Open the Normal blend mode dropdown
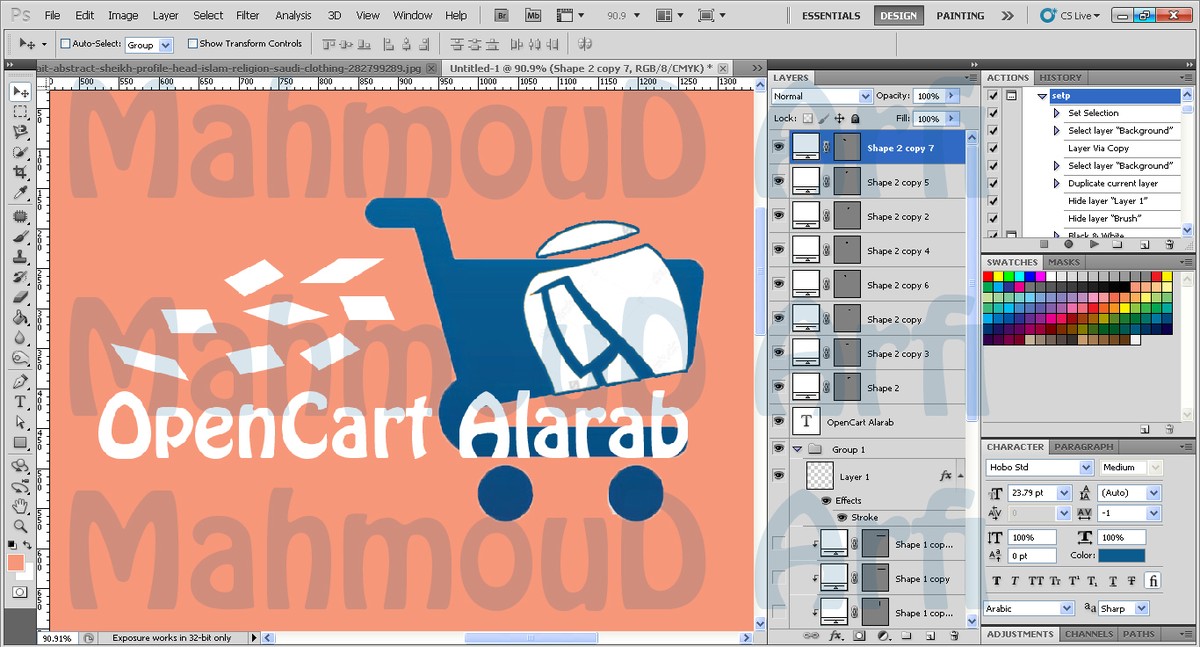 coord(822,96)
